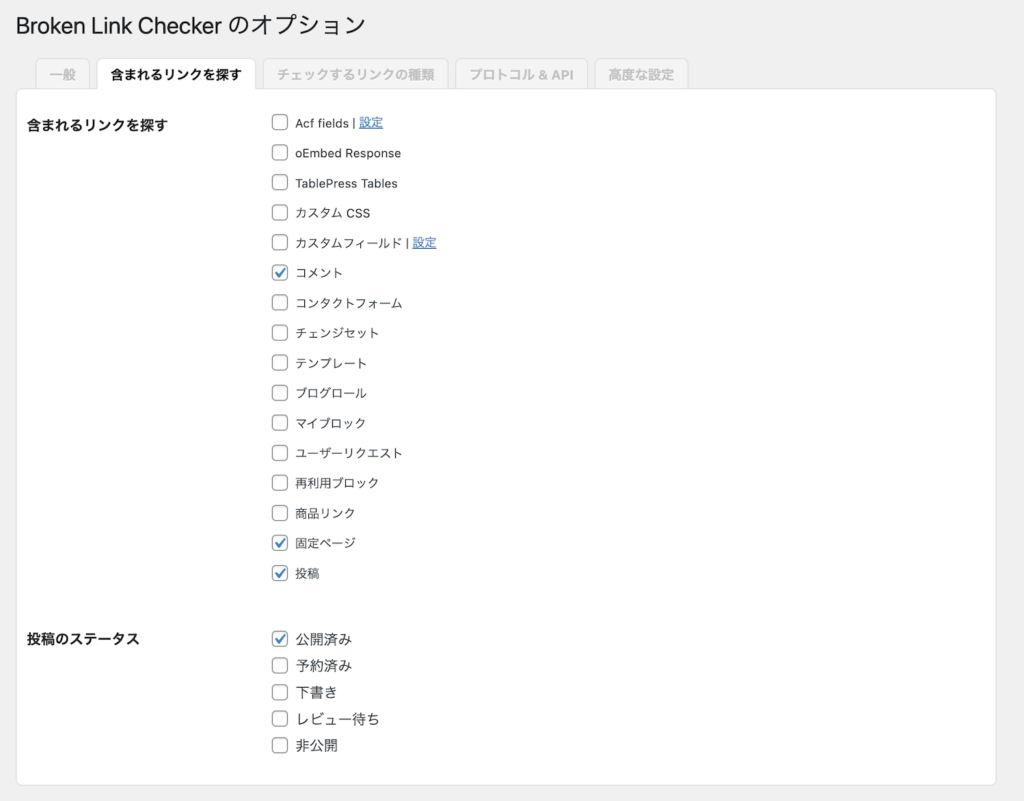Enable the コンタクトフォーム checkbox
Image resolution: width=1024 pixels, height=801 pixels.
(280, 302)
